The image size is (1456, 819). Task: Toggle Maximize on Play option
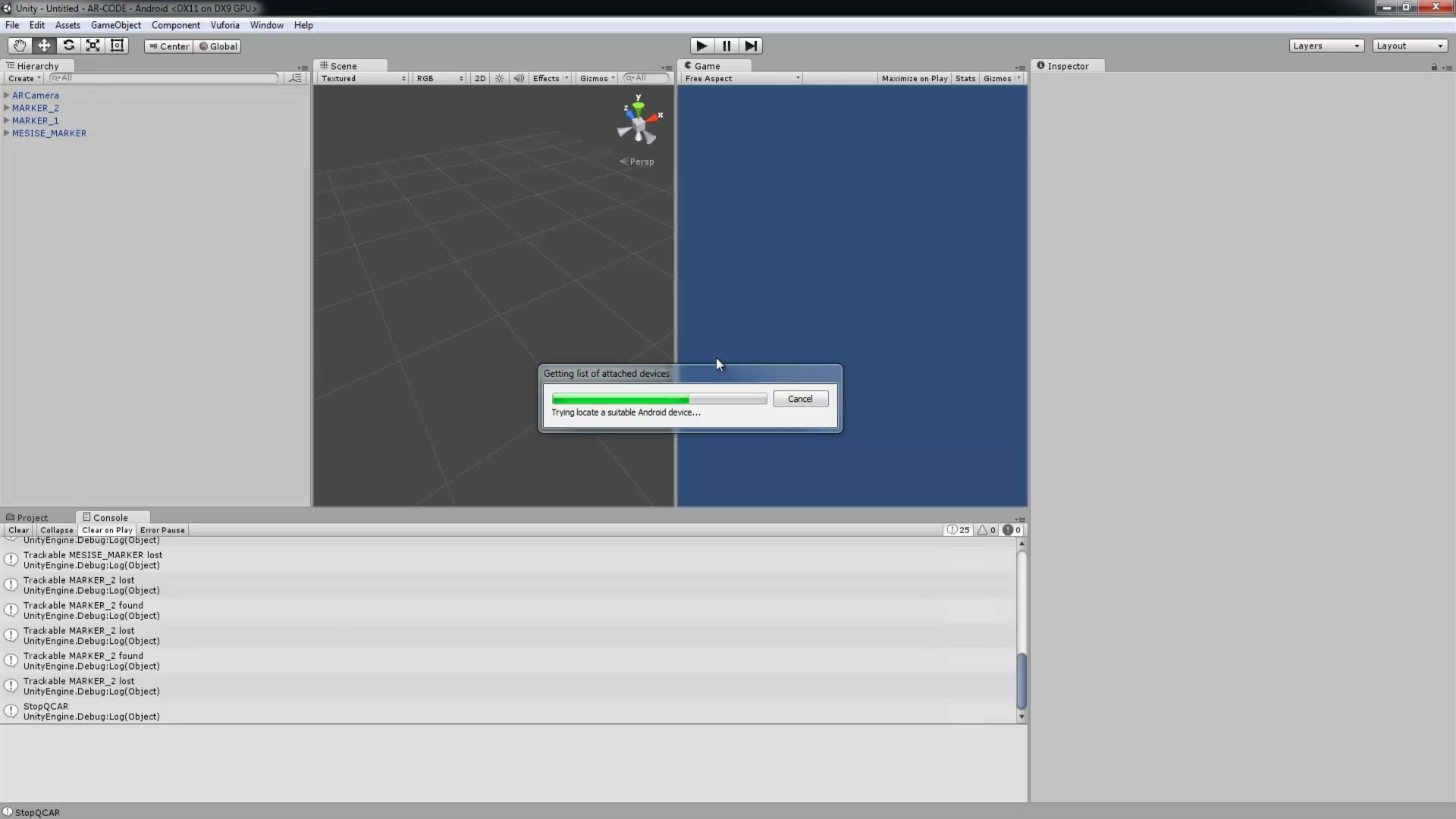(914, 78)
